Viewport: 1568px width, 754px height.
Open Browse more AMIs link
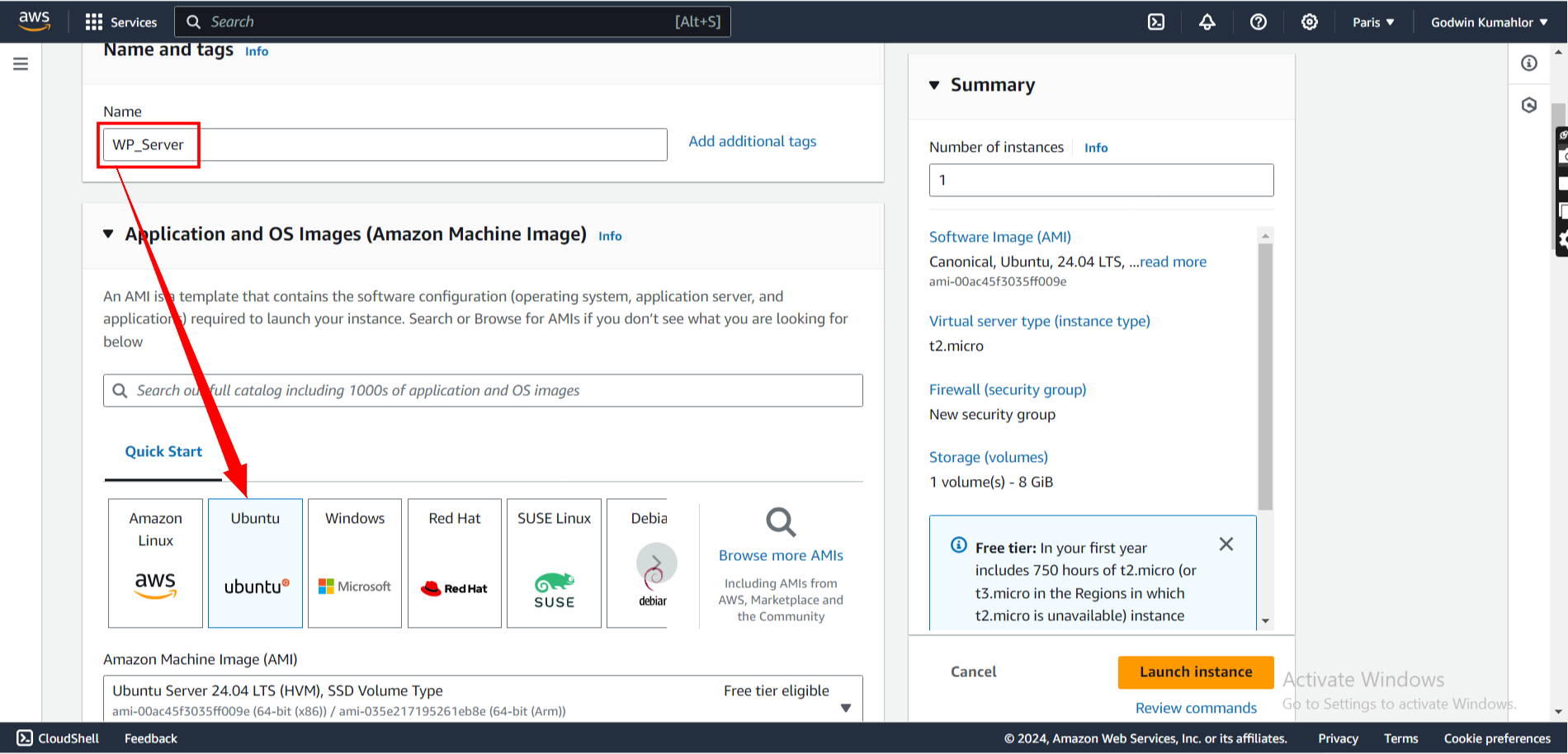click(781, 555)
